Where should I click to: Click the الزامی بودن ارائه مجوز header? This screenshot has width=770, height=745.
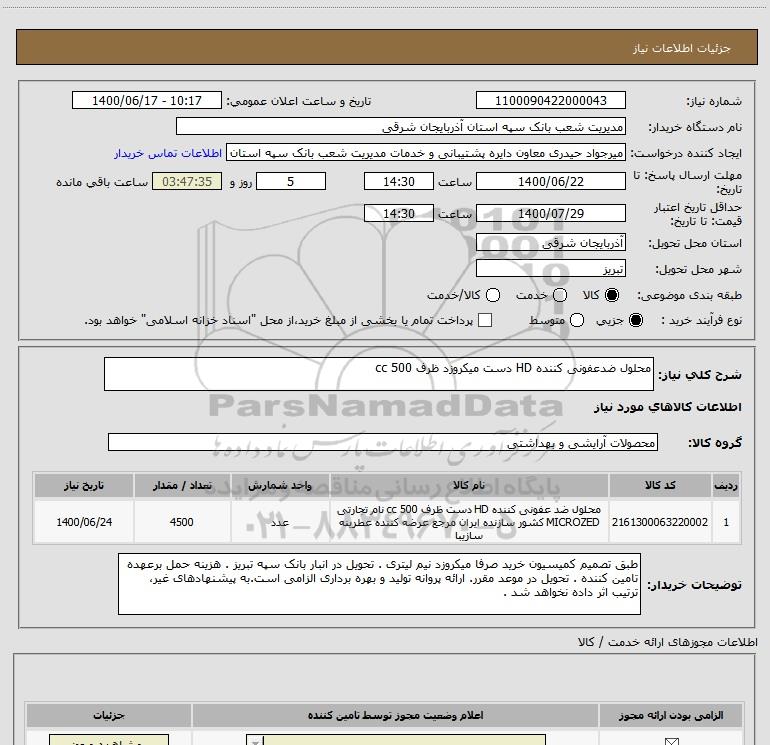[x=671, y=716]
